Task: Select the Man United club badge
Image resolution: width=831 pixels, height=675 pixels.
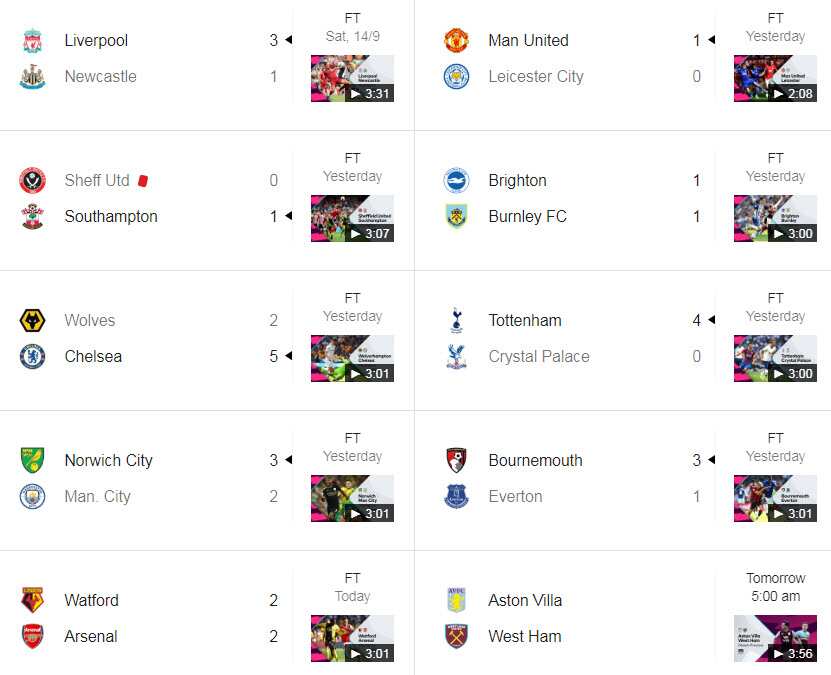Action: pyautogui.click(x=454, y=40)
